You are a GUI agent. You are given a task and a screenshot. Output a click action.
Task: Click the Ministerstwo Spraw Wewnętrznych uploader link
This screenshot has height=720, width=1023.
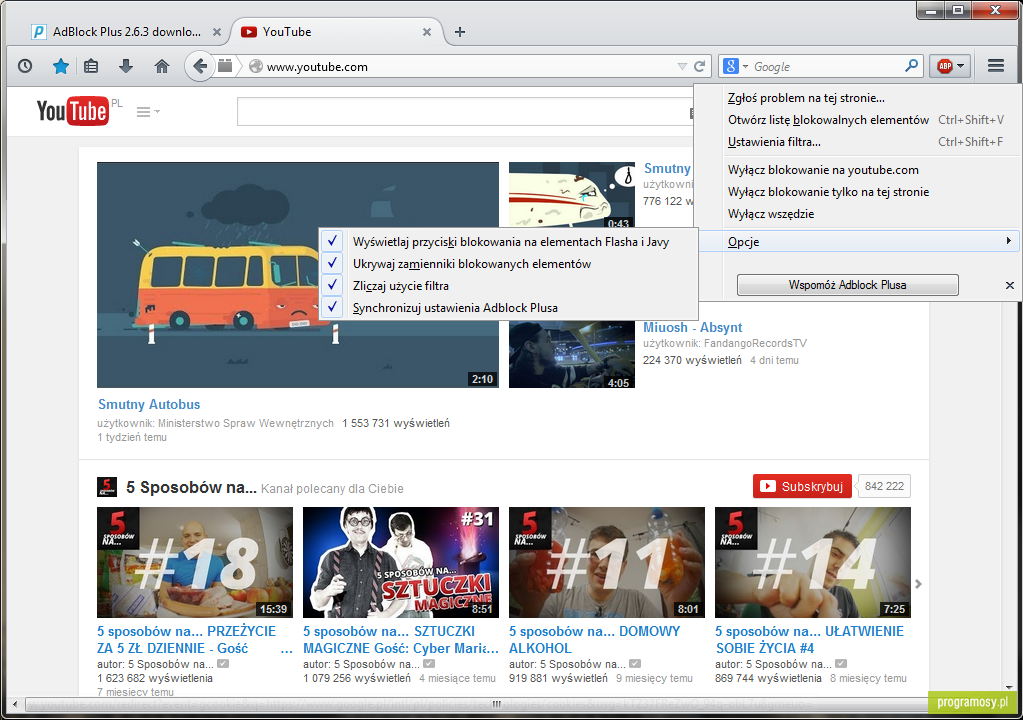245,423
